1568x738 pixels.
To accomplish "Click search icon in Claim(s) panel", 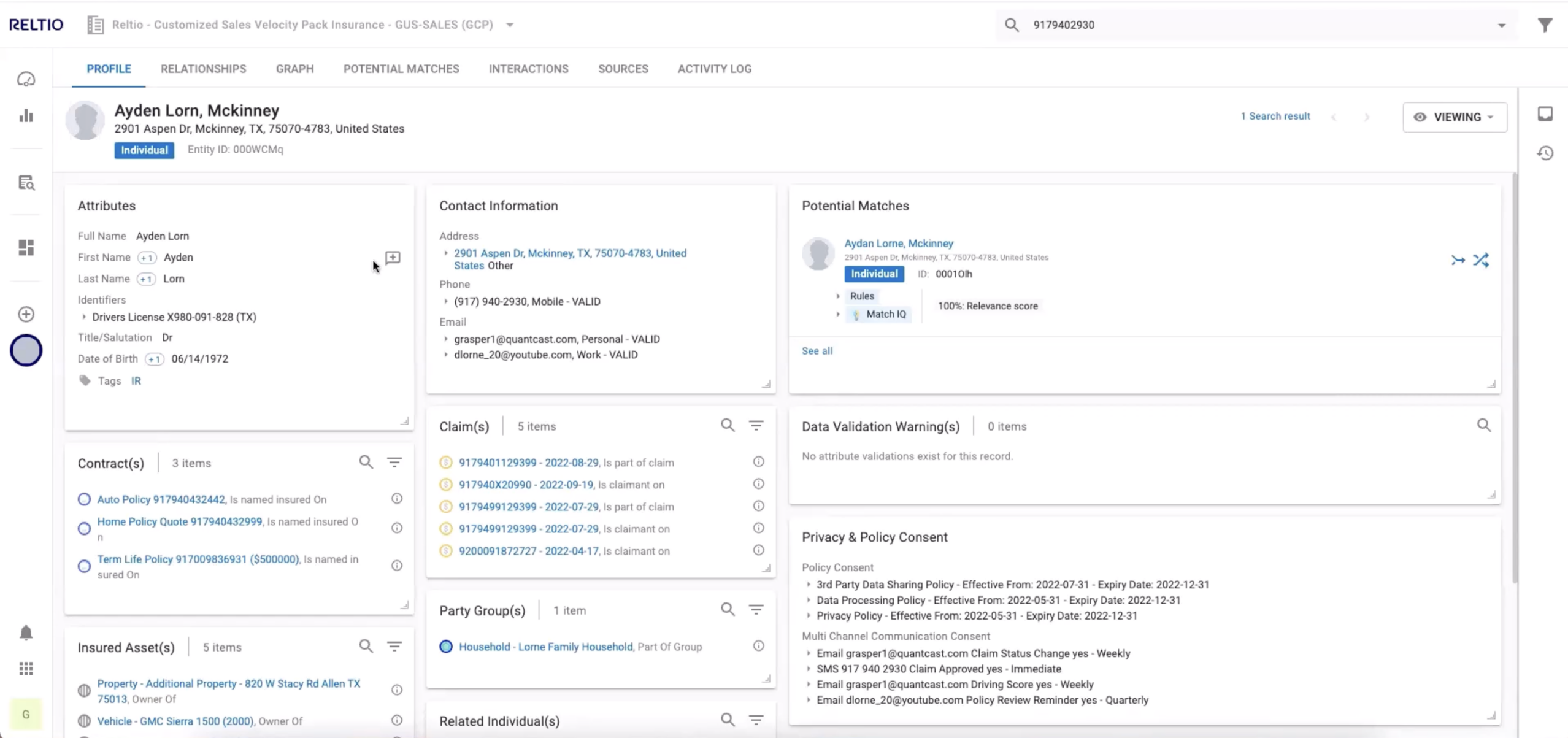I will [x=728, y=425].
